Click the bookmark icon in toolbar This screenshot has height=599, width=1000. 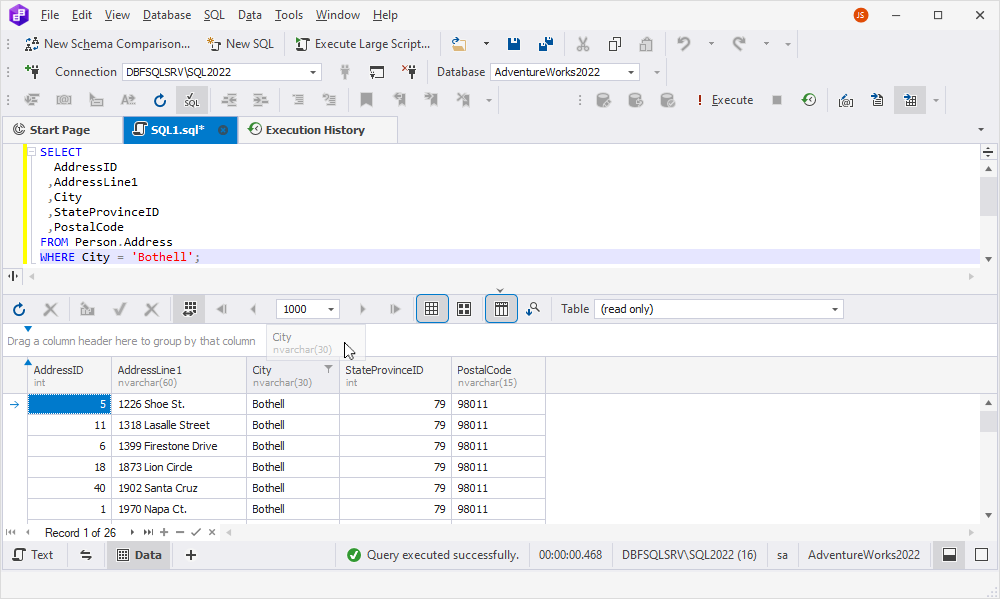click(366, 100)
